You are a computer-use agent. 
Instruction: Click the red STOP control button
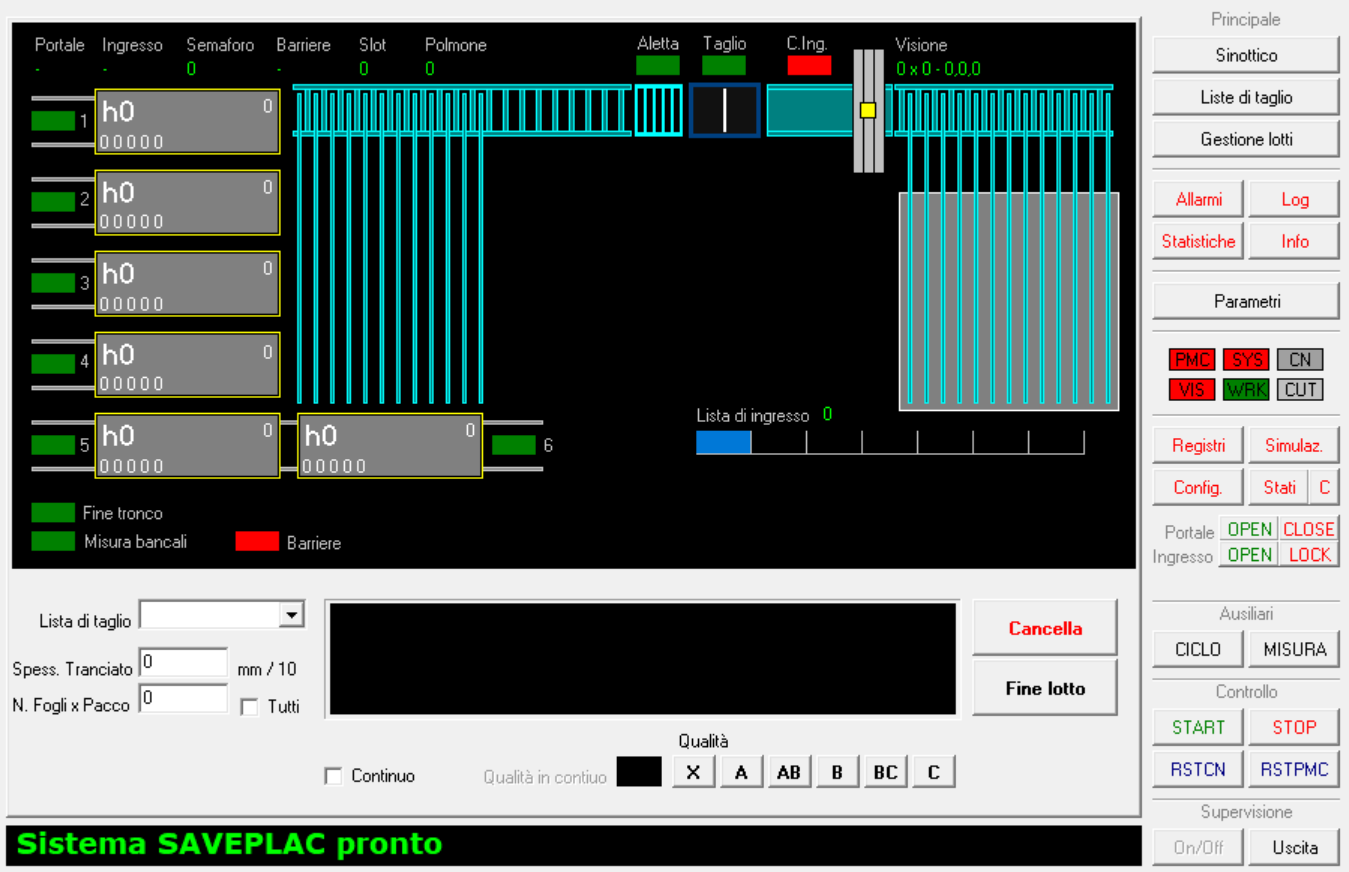(1294, 727)
